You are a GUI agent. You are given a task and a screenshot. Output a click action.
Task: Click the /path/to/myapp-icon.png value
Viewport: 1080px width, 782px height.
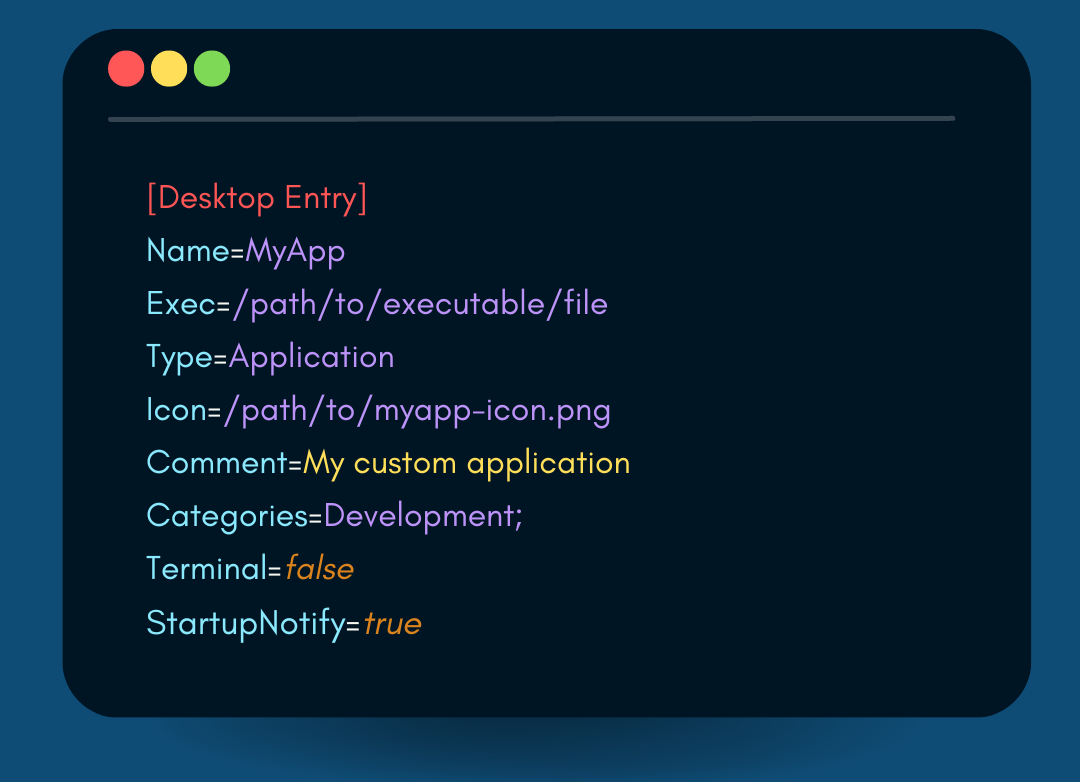tap(417, 411)
